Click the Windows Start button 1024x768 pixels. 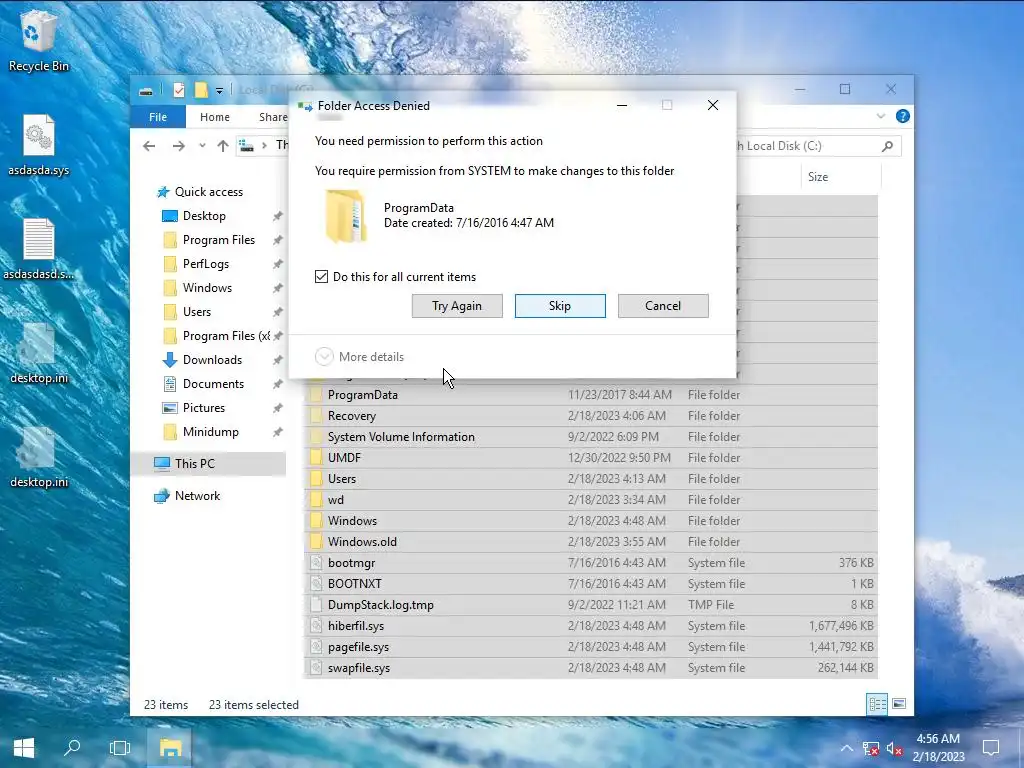pyautogui.click(x=24, y=748)
